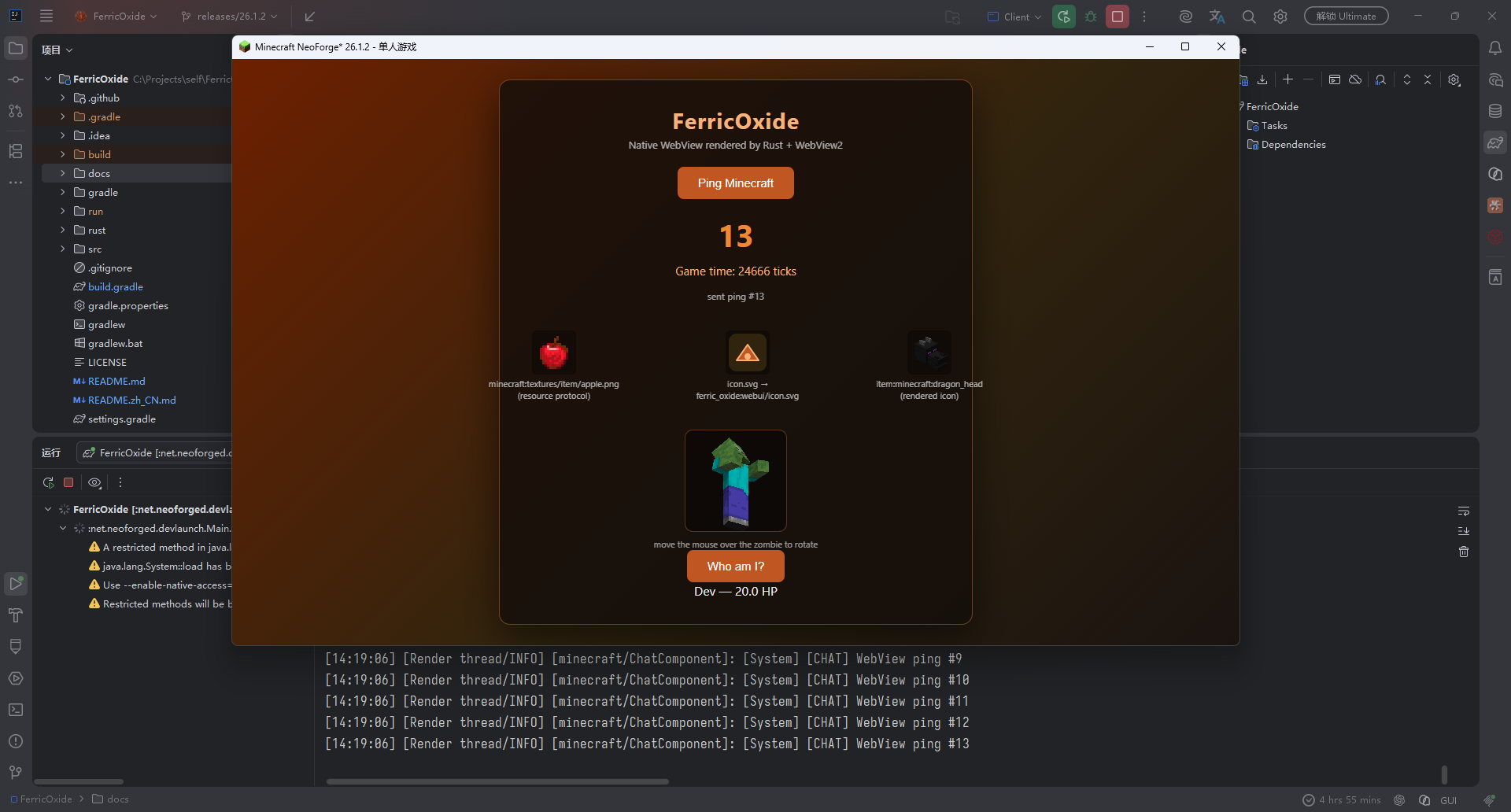The image size is (1511, 812).
Task: Open the FericOxide project selector dropdown
Action: (x=116, y=17)
